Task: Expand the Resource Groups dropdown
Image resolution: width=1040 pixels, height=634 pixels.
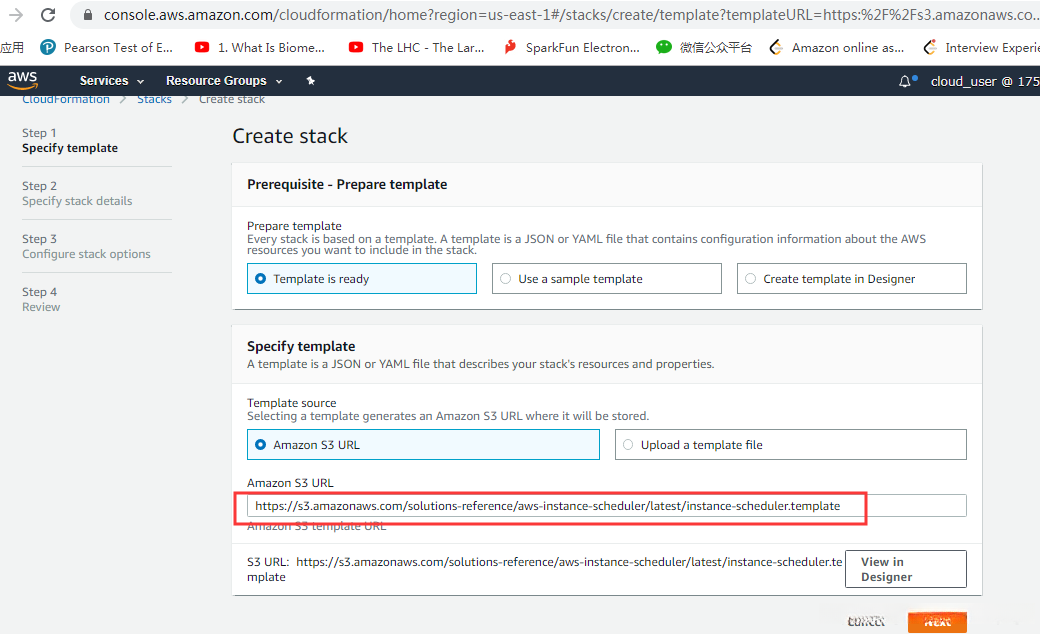Action: [224, 81]
